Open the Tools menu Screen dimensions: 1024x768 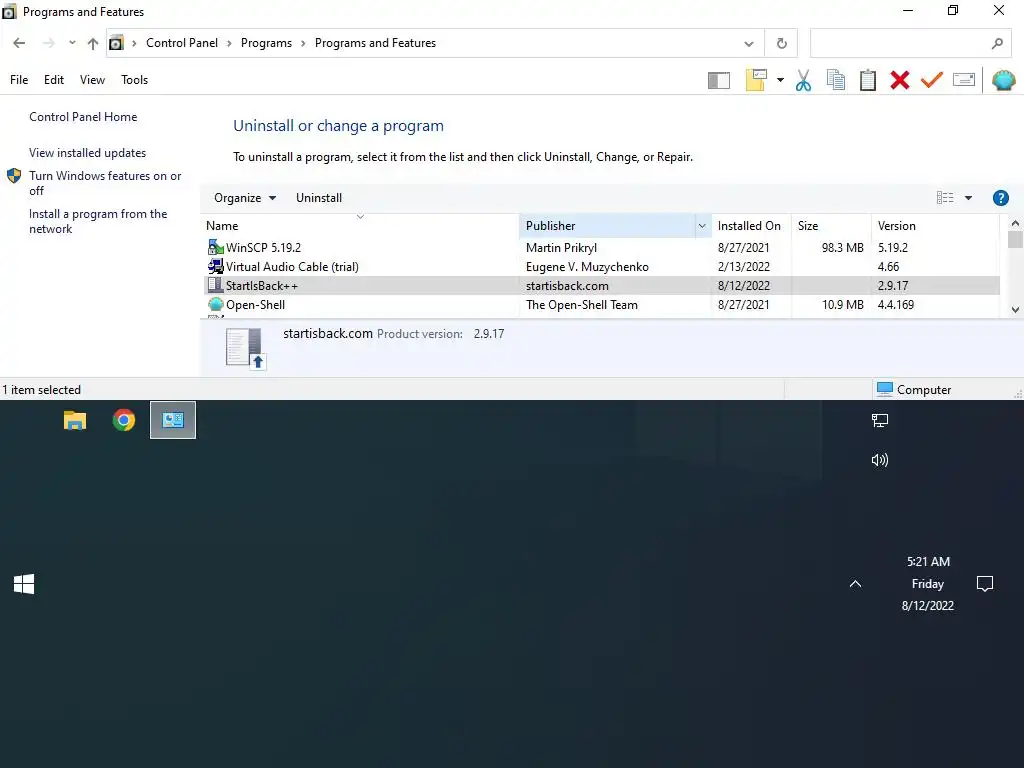135,80
